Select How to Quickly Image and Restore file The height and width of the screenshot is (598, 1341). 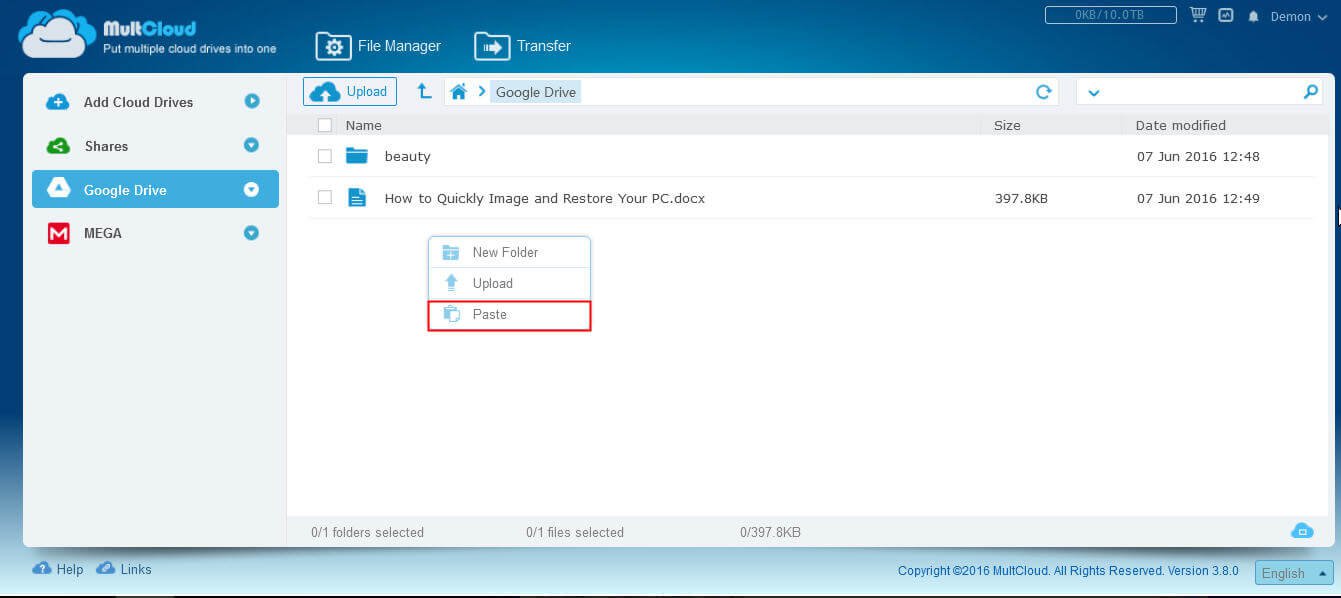coord(544,198)
